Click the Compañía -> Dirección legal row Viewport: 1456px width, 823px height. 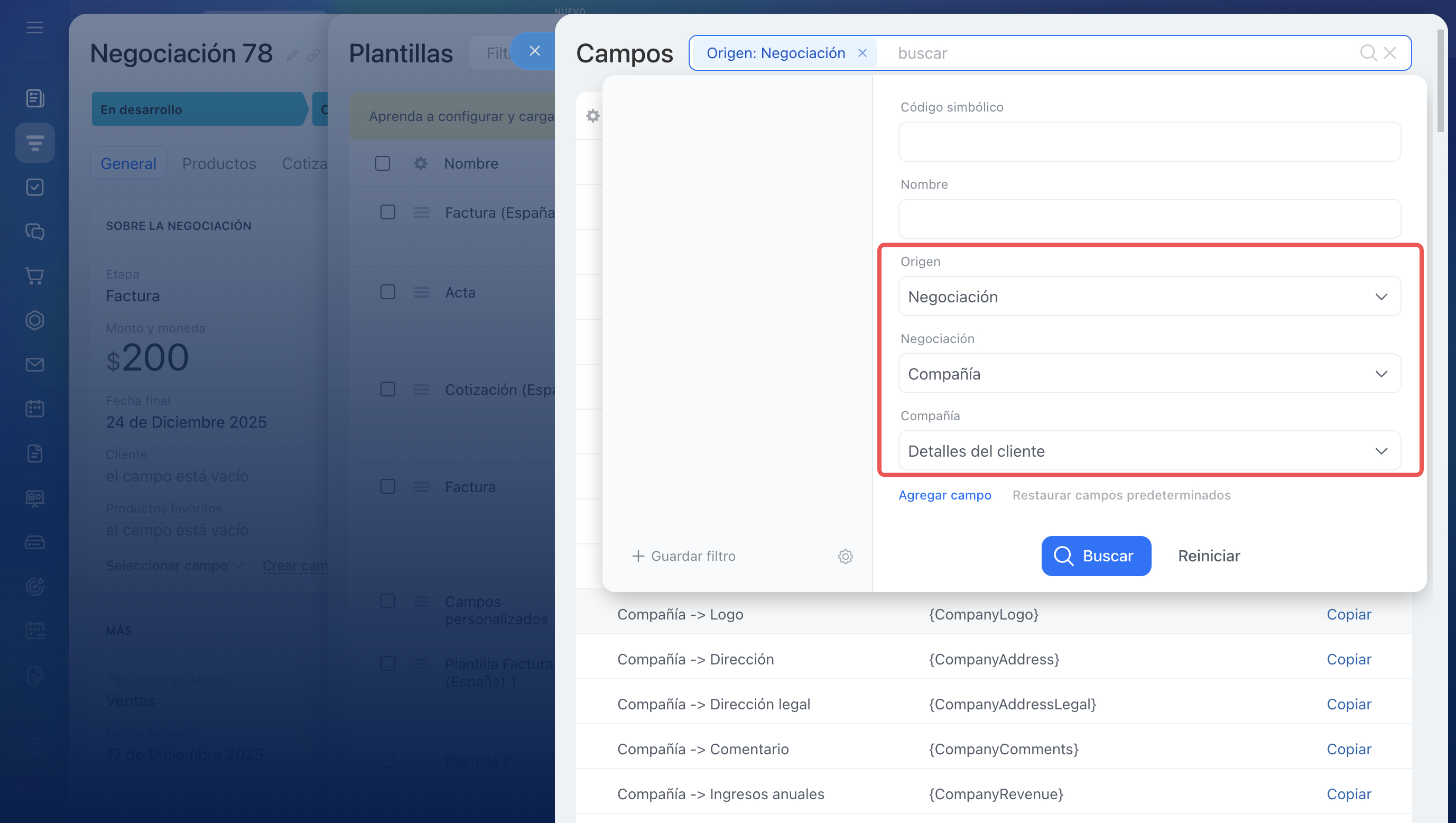(x=993, y=704)
